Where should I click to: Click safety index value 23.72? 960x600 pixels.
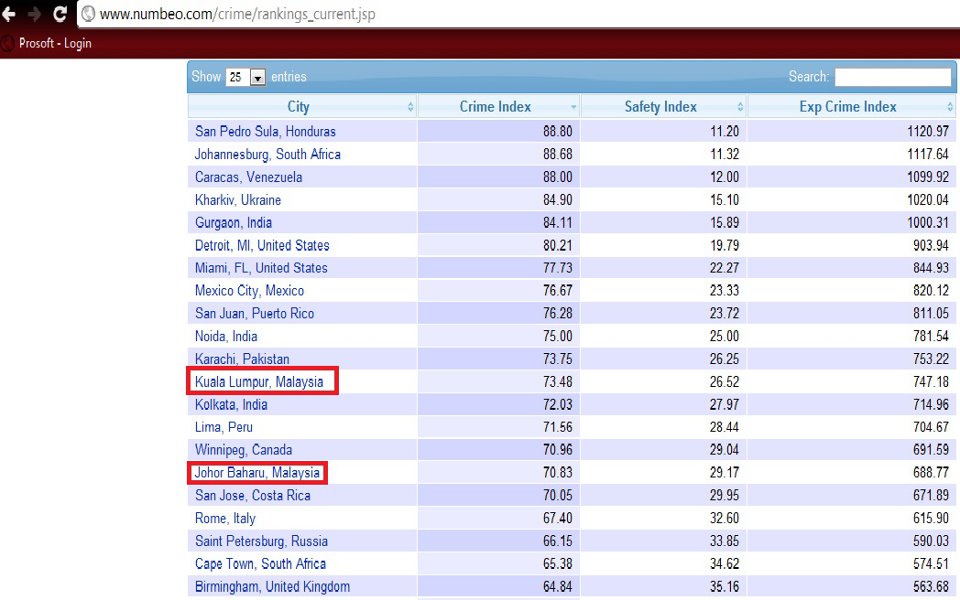(x=724, y=313)
